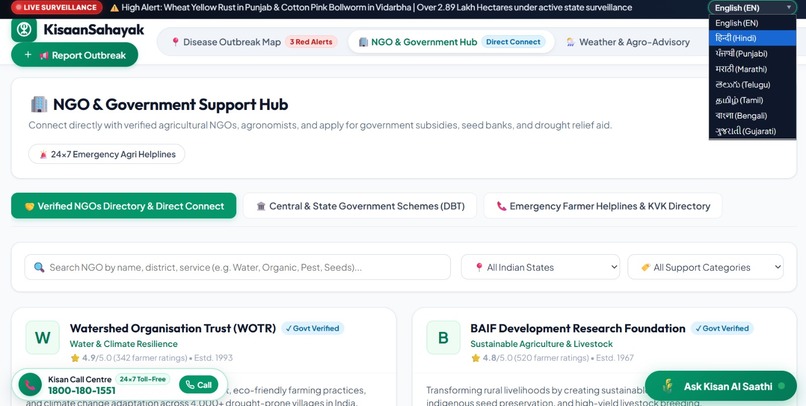Open the English (EN) language dropdown
Image resolution: width=806 pixels, height=406 pixels.
pyautogui.click(x=752, y=8)
